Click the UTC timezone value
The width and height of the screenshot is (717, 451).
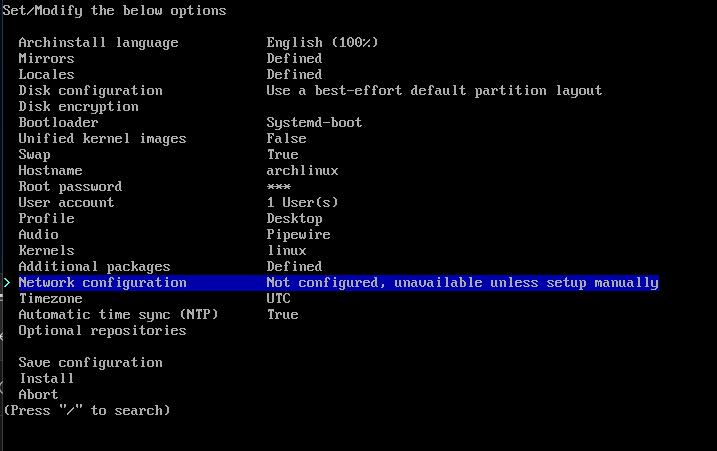tap(278, 299)
